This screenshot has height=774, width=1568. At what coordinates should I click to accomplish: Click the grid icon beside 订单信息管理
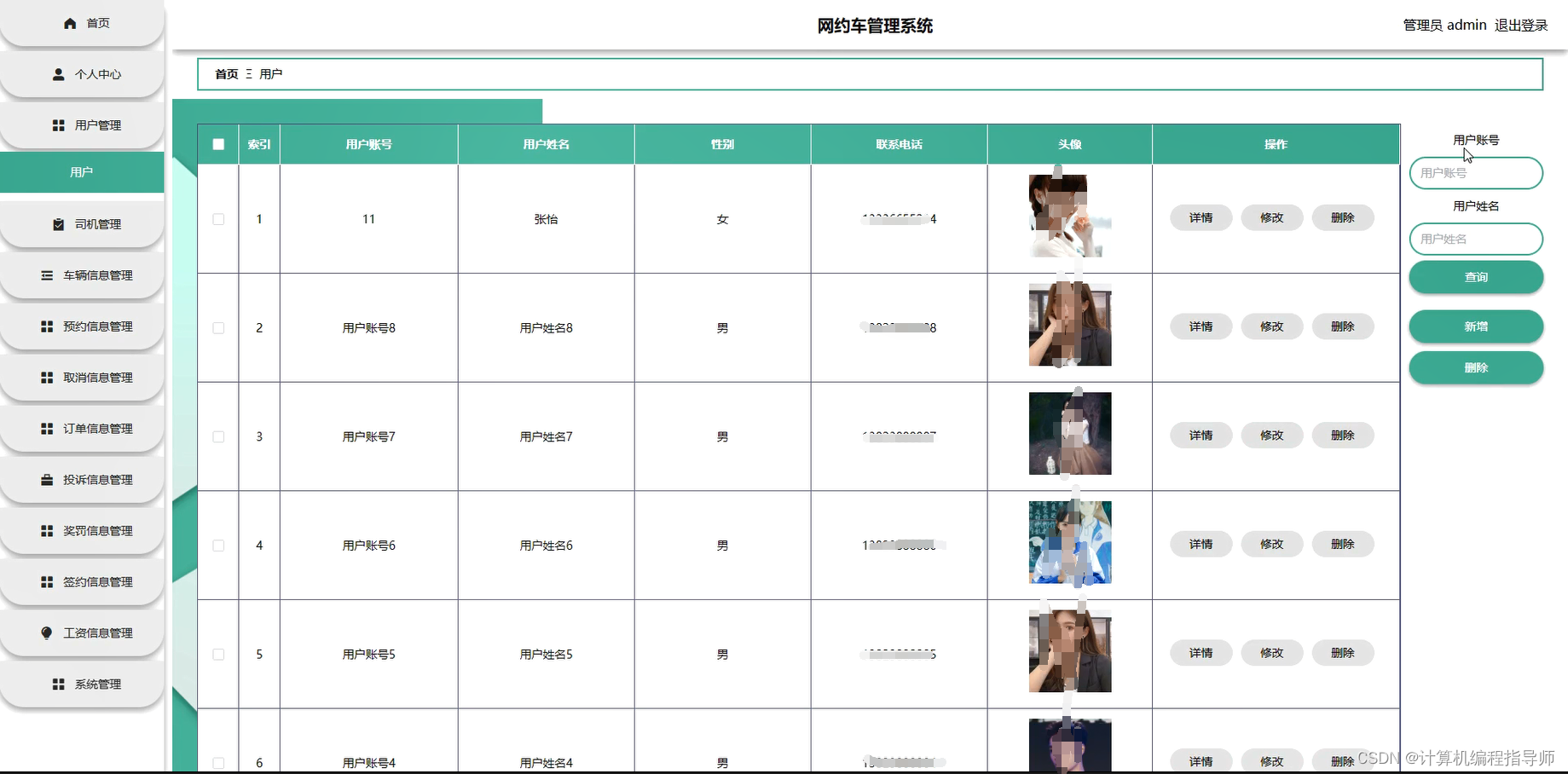coord(47,429)
